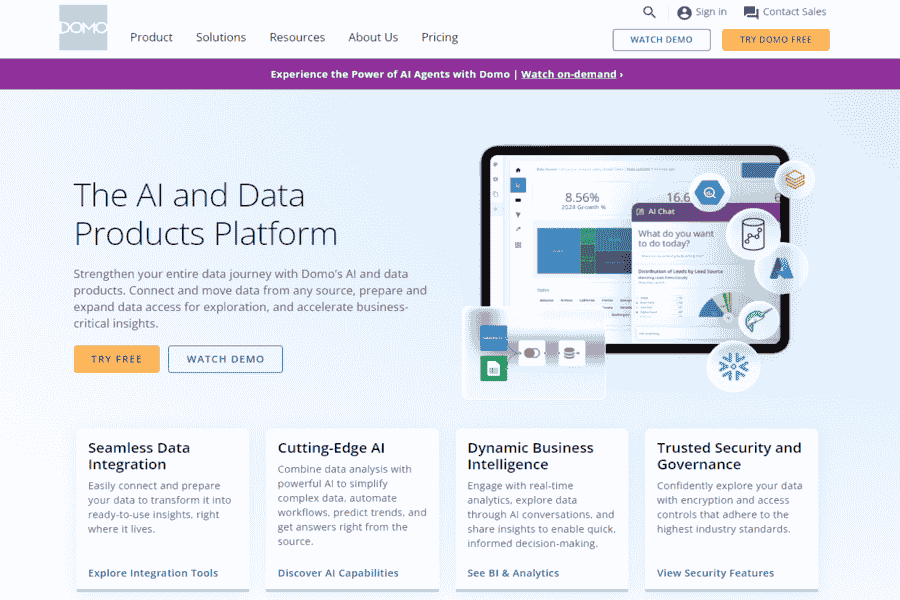The width and height of the screenshot is (900, 600).
Task: Click the narwhal icon in hero image
Action: pyautogui.click(x=759, y=321)
